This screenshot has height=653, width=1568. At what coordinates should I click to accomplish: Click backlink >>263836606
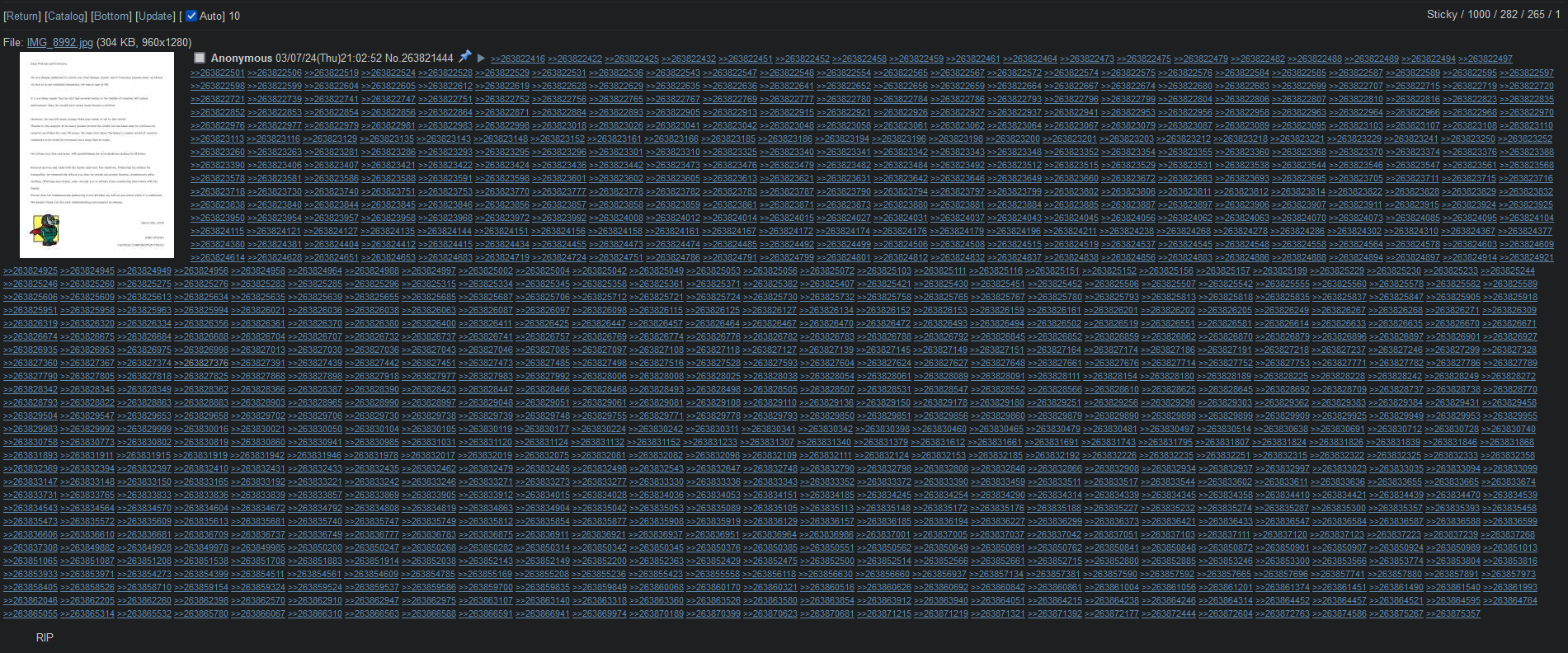pos(31,534)
